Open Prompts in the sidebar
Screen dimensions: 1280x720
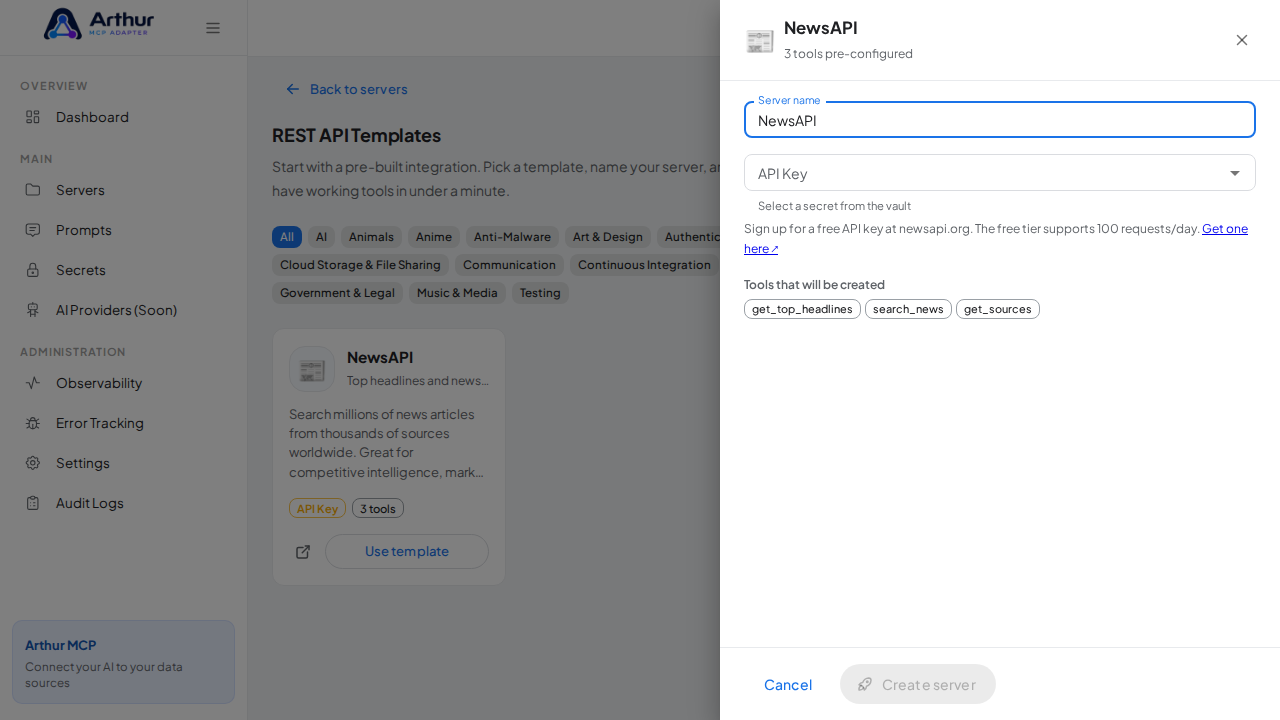coord(123,230)
